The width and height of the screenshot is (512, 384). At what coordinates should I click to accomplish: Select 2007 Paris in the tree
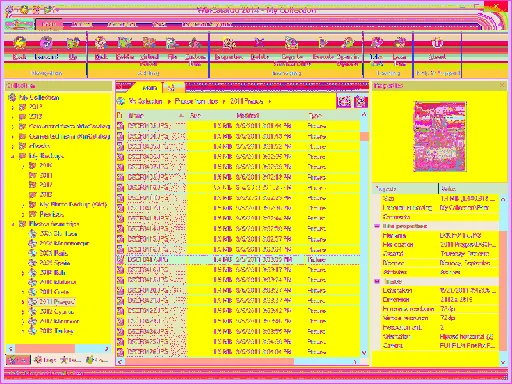tap(53, 253)
